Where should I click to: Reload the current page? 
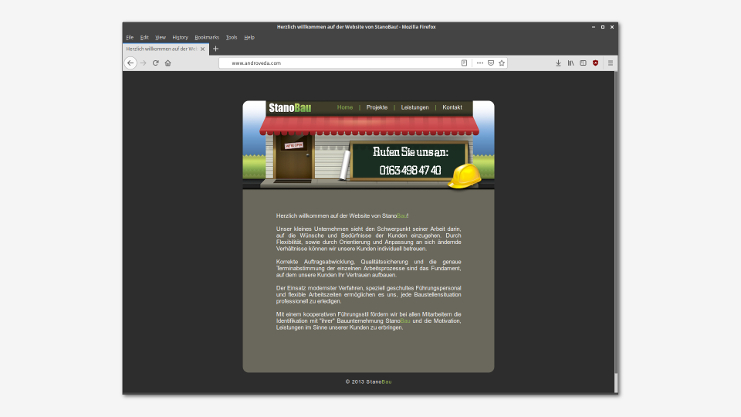(x=155, y=63)
